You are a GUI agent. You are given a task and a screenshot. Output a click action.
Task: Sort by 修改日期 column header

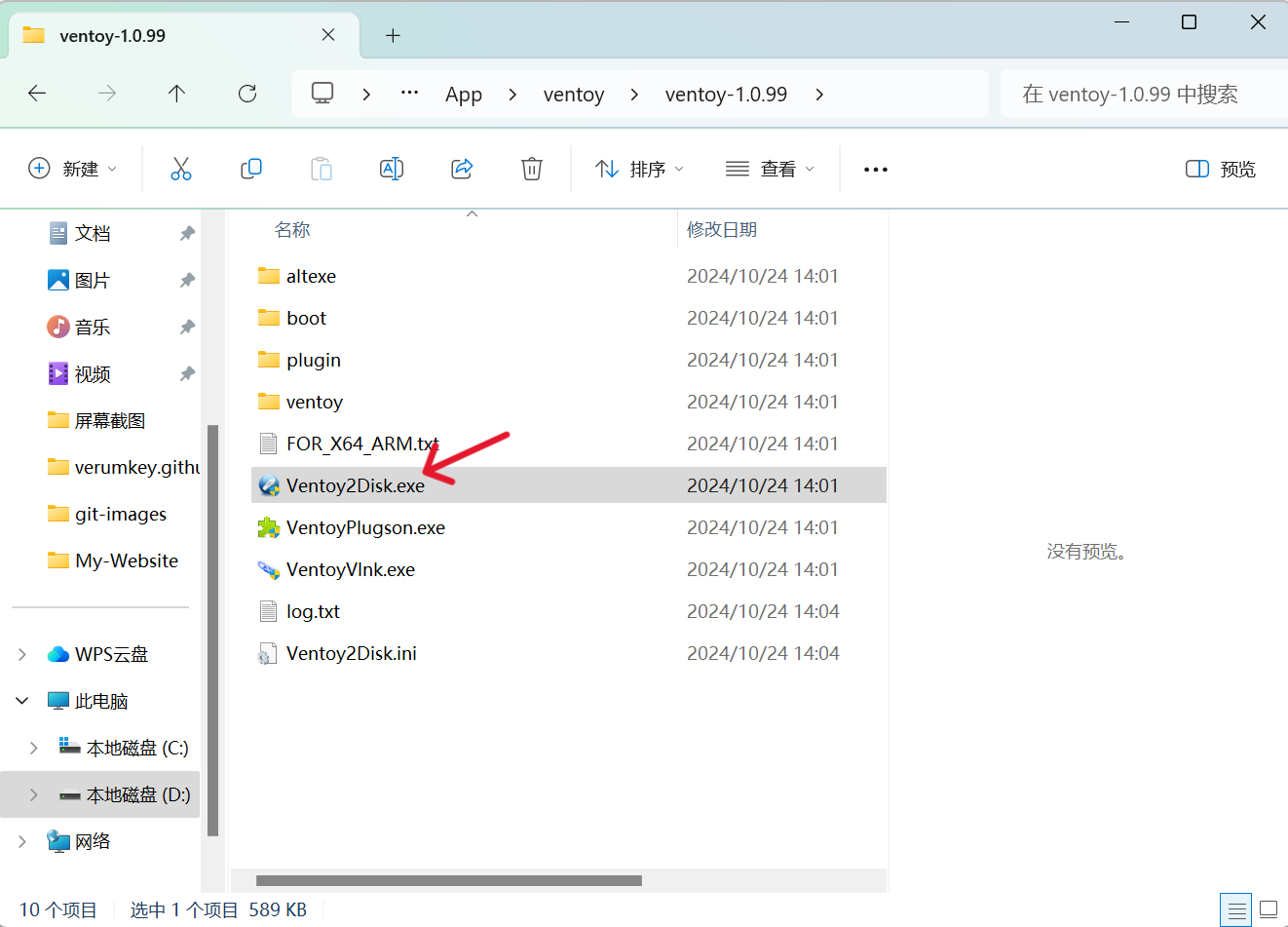722,230
